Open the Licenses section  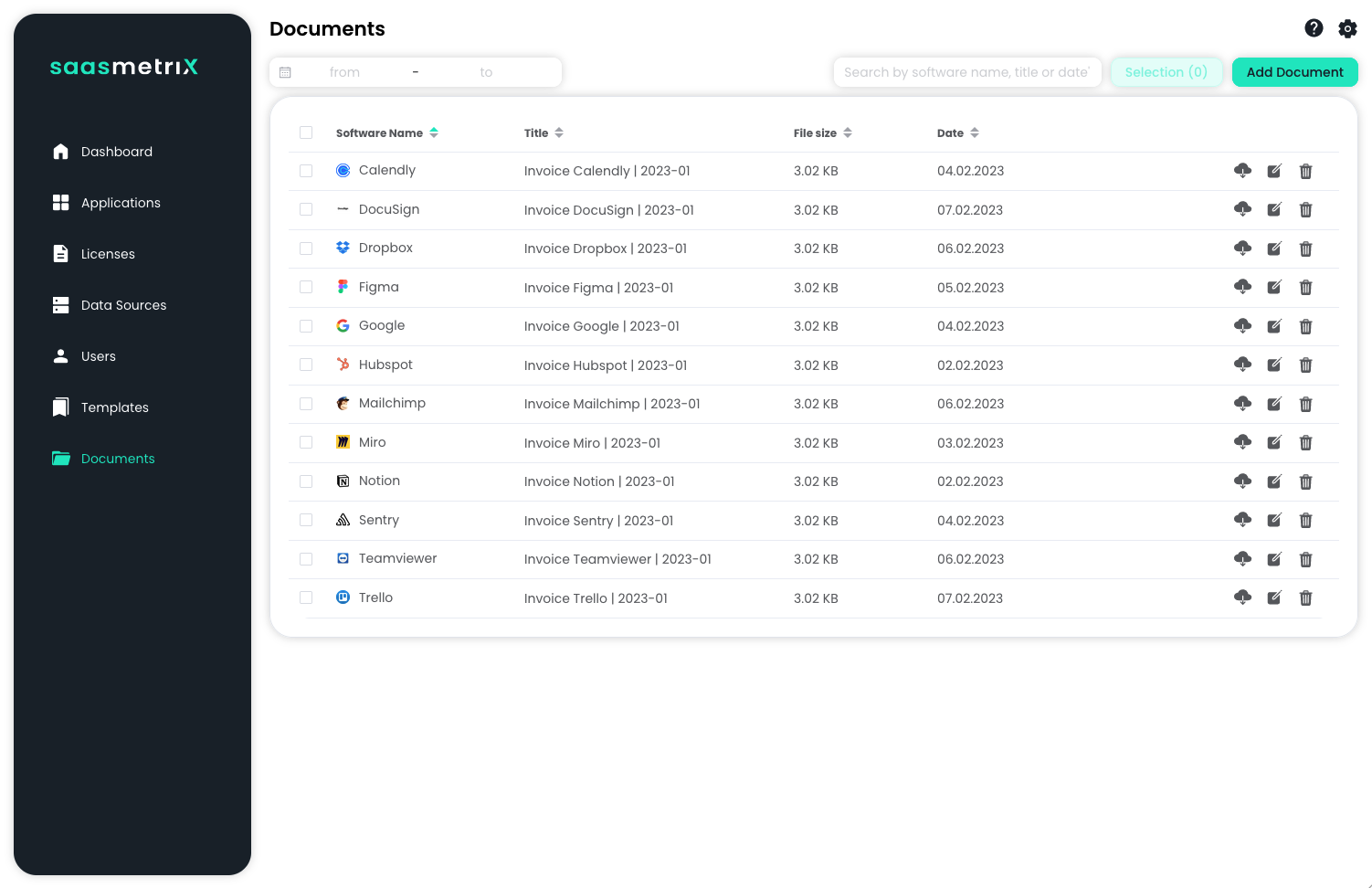[108, 254]
